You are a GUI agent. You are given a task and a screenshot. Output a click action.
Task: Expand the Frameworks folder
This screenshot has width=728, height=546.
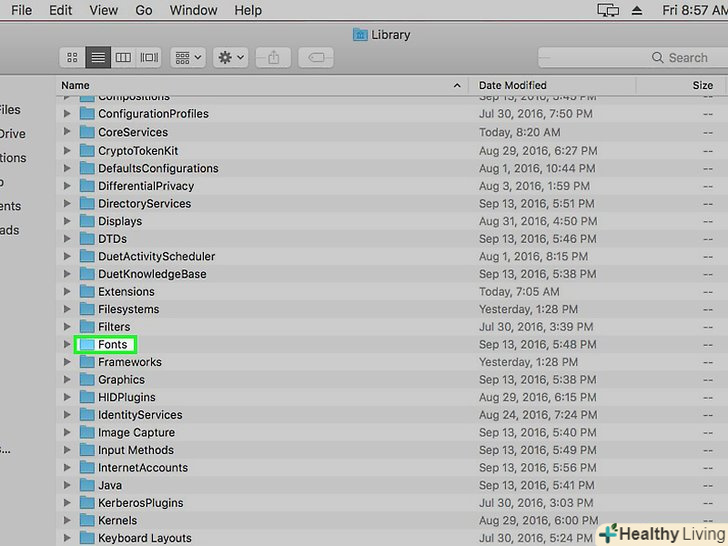[67, 362]
